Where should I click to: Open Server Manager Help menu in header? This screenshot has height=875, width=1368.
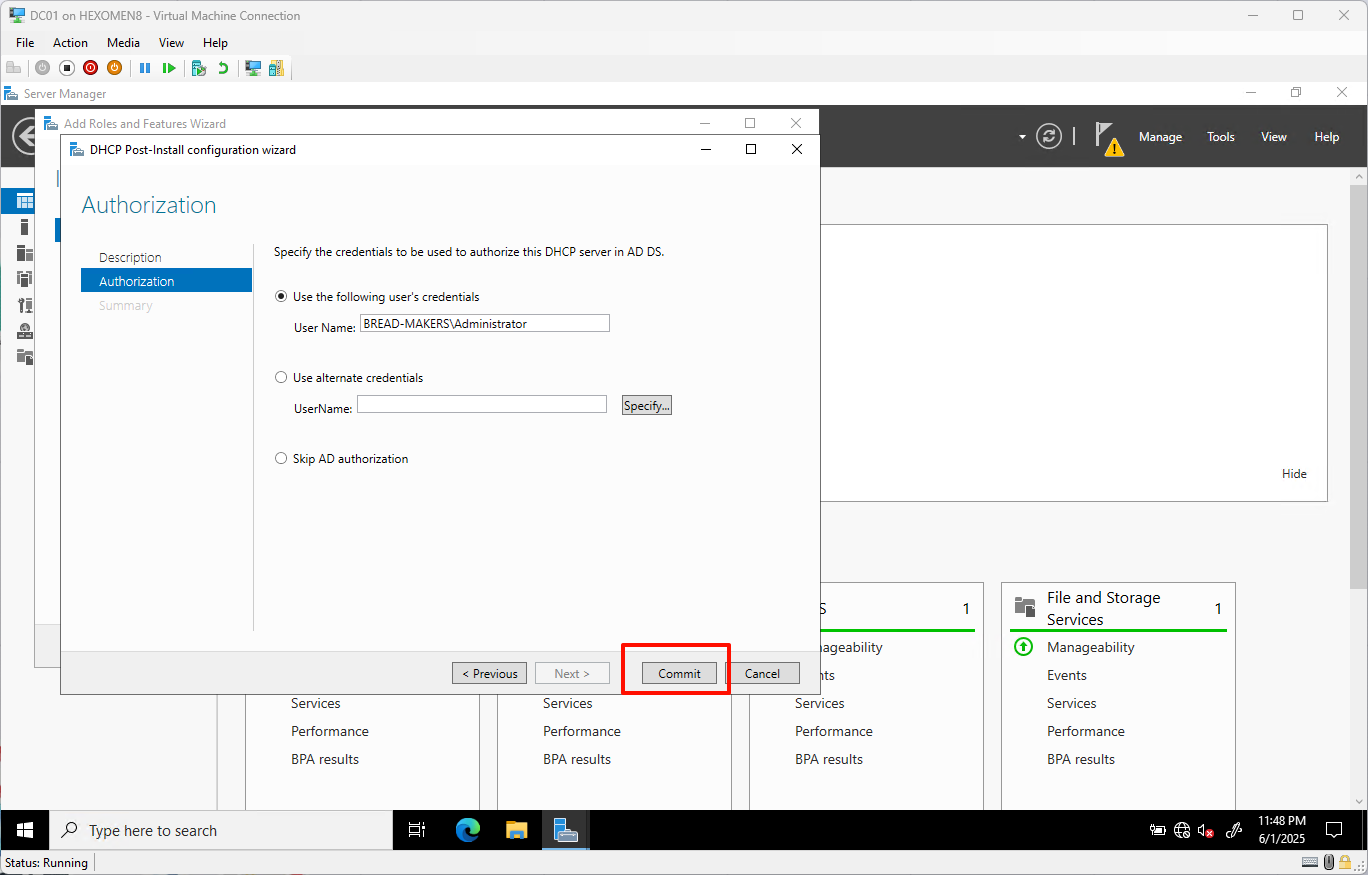click(x=1327, y=137)
